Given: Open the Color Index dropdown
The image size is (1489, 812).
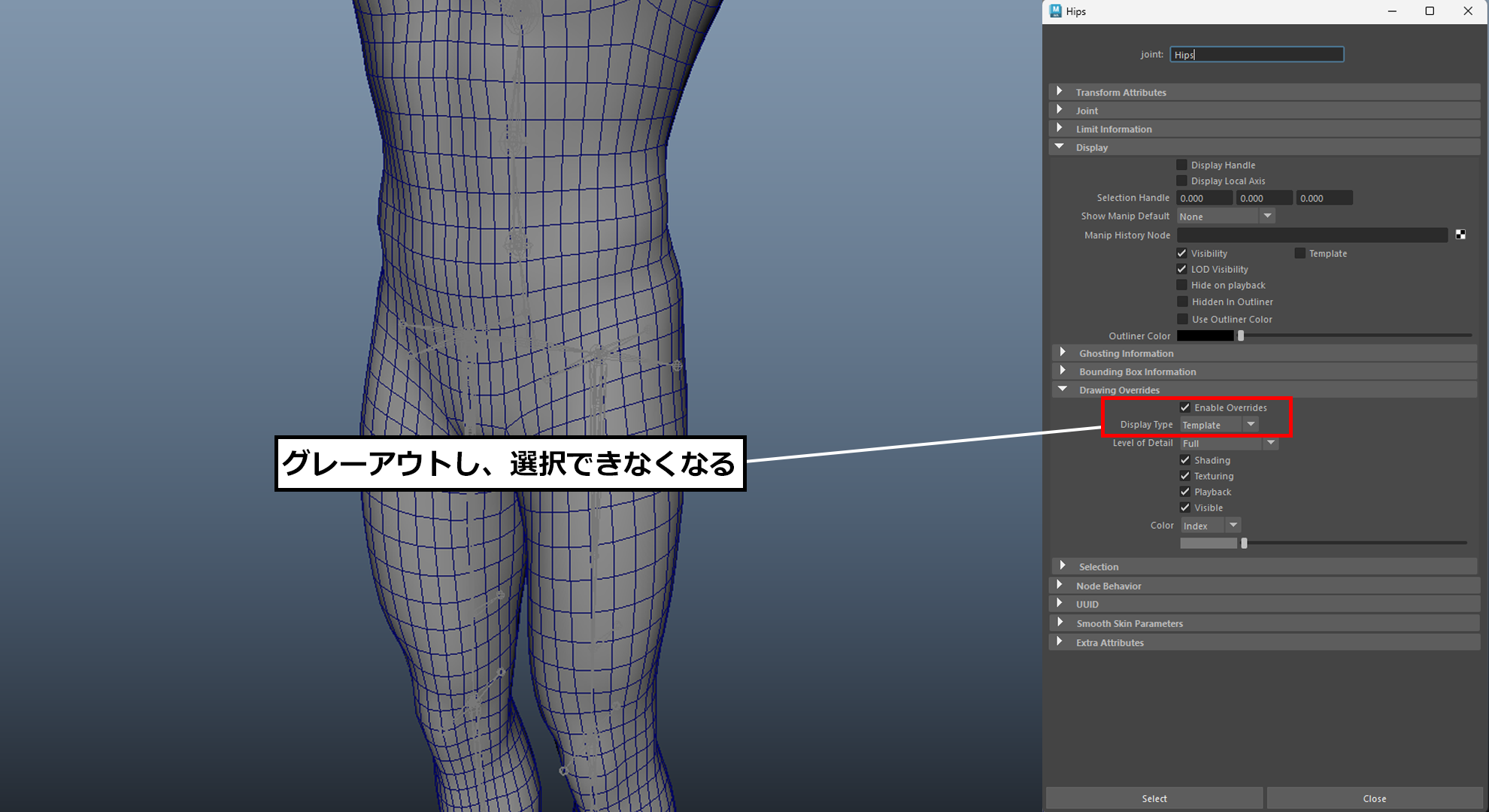Looking at the screenshot, I should click(1210, 525).
